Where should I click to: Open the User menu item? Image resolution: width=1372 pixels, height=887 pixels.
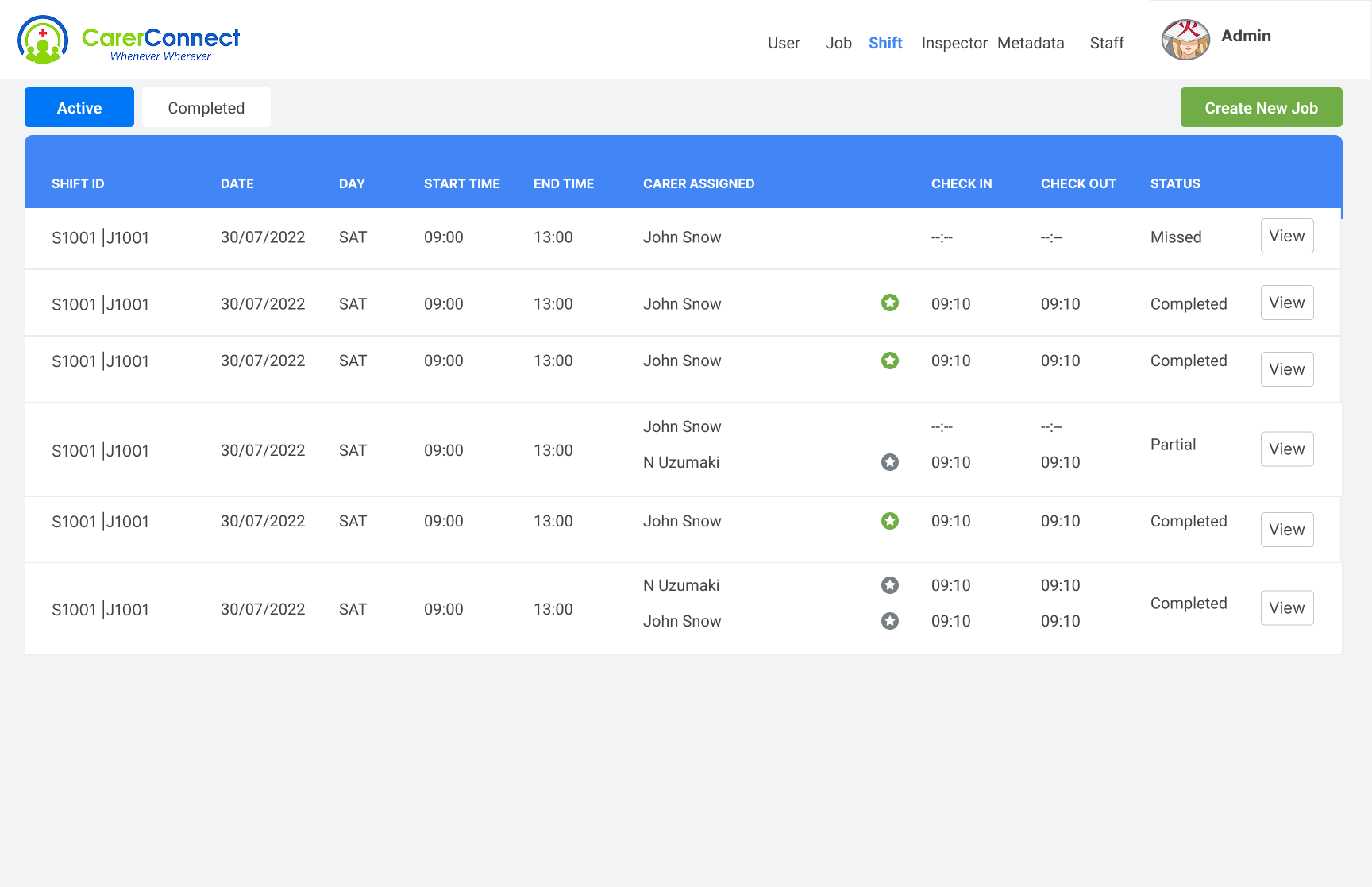(784, 43)
